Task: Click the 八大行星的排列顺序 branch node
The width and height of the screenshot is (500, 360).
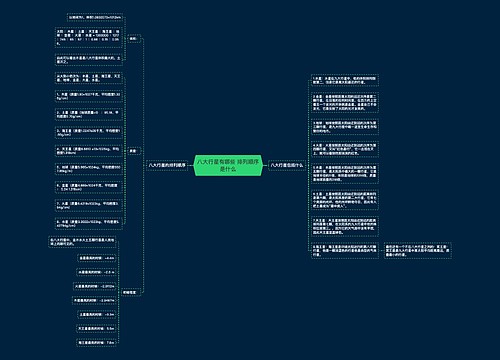Action: pos(167,165)
